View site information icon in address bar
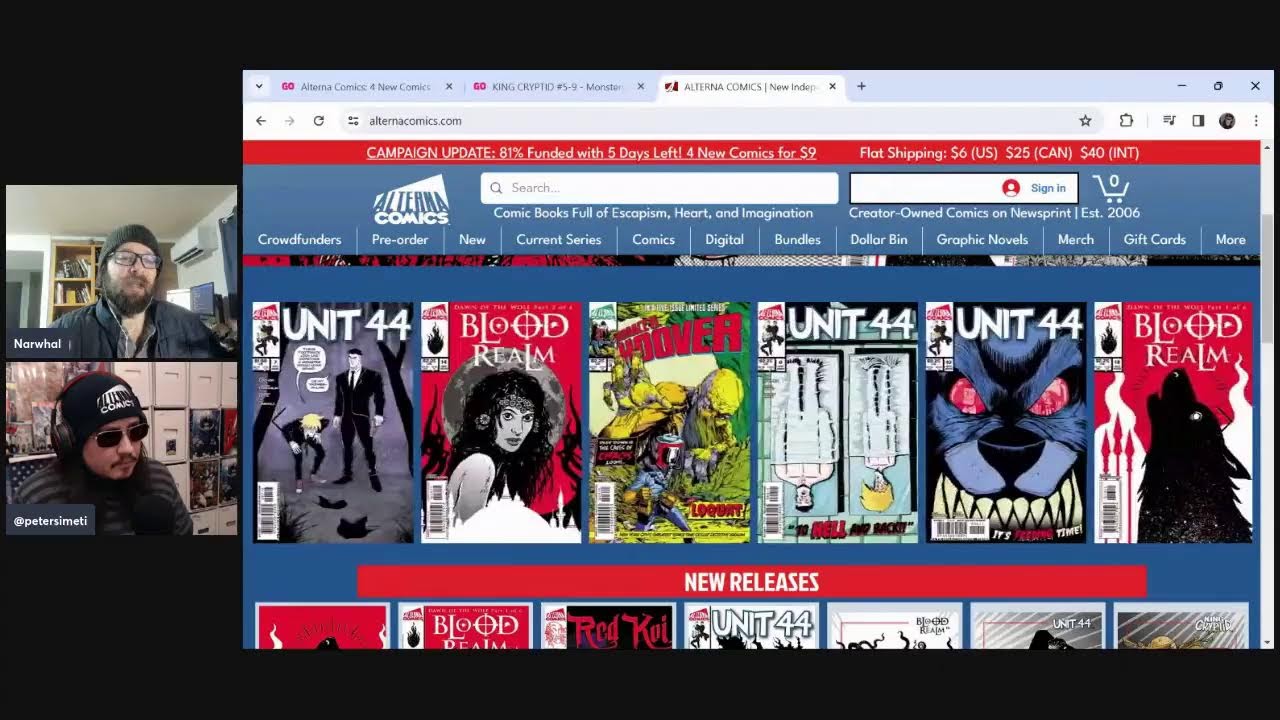The image size is (1280, 720). coord(353,121)
